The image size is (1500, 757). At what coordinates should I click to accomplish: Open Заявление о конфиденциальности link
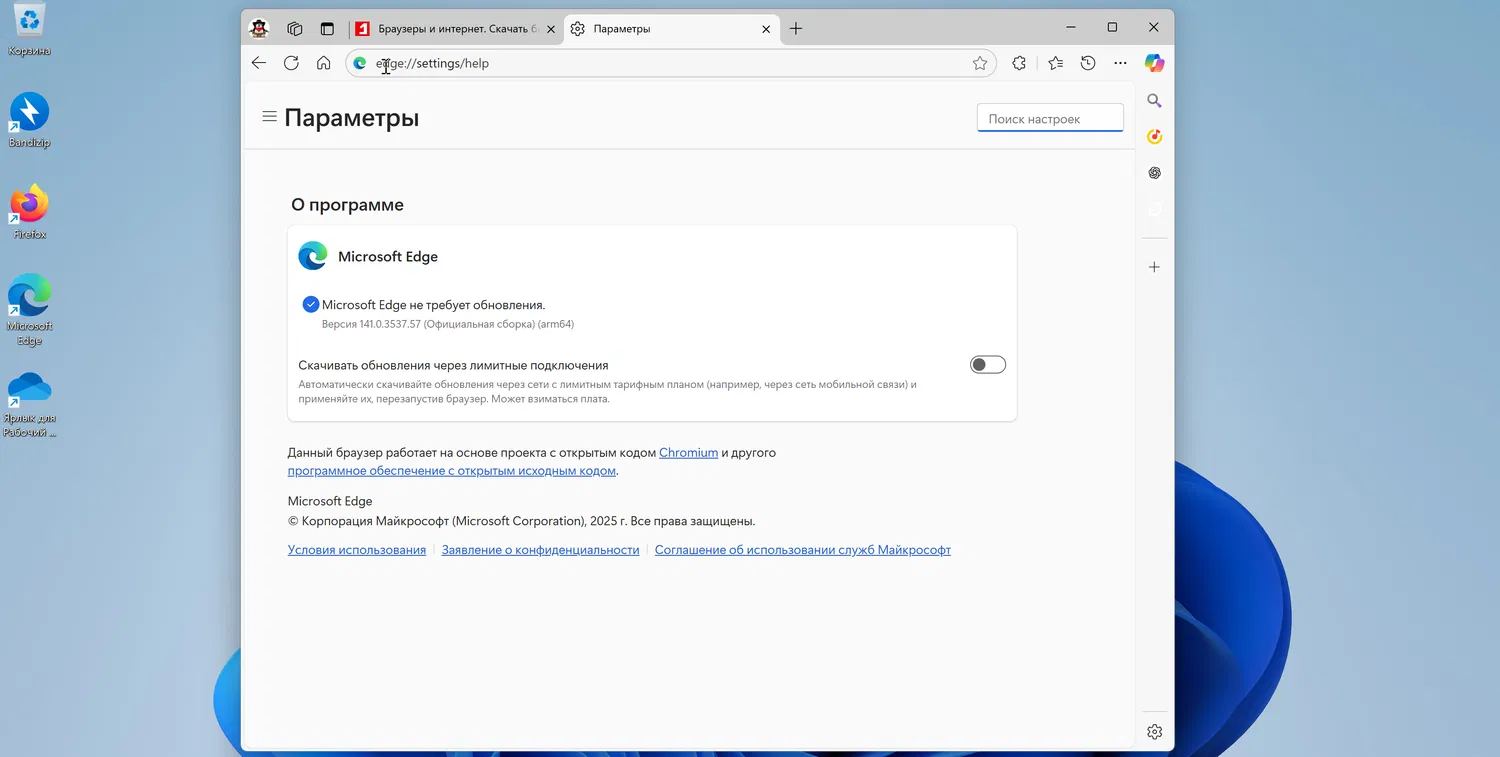(540, 550)
